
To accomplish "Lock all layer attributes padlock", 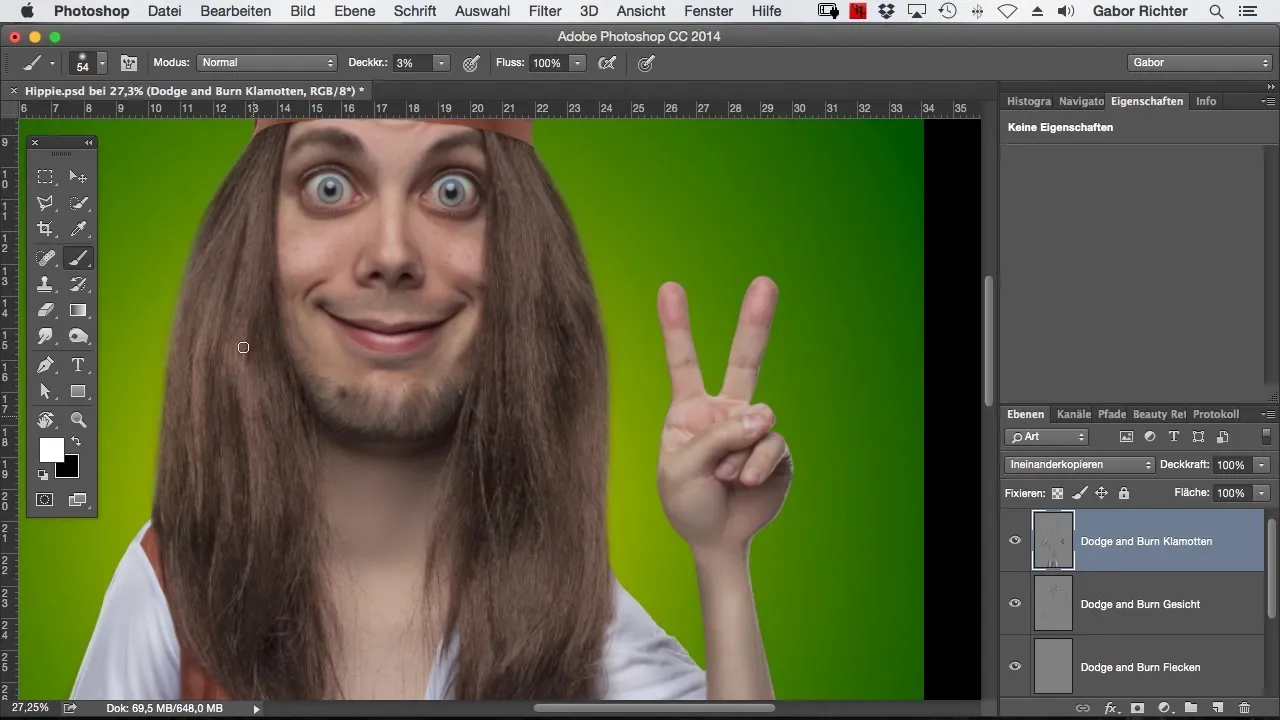I will [x=1124, y=493].
